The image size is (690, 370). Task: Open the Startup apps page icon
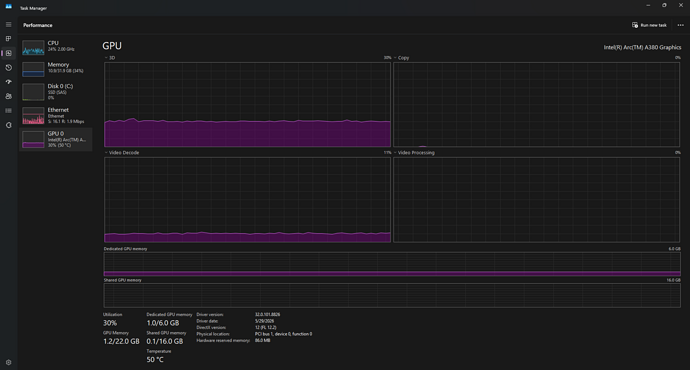[8, 82]
